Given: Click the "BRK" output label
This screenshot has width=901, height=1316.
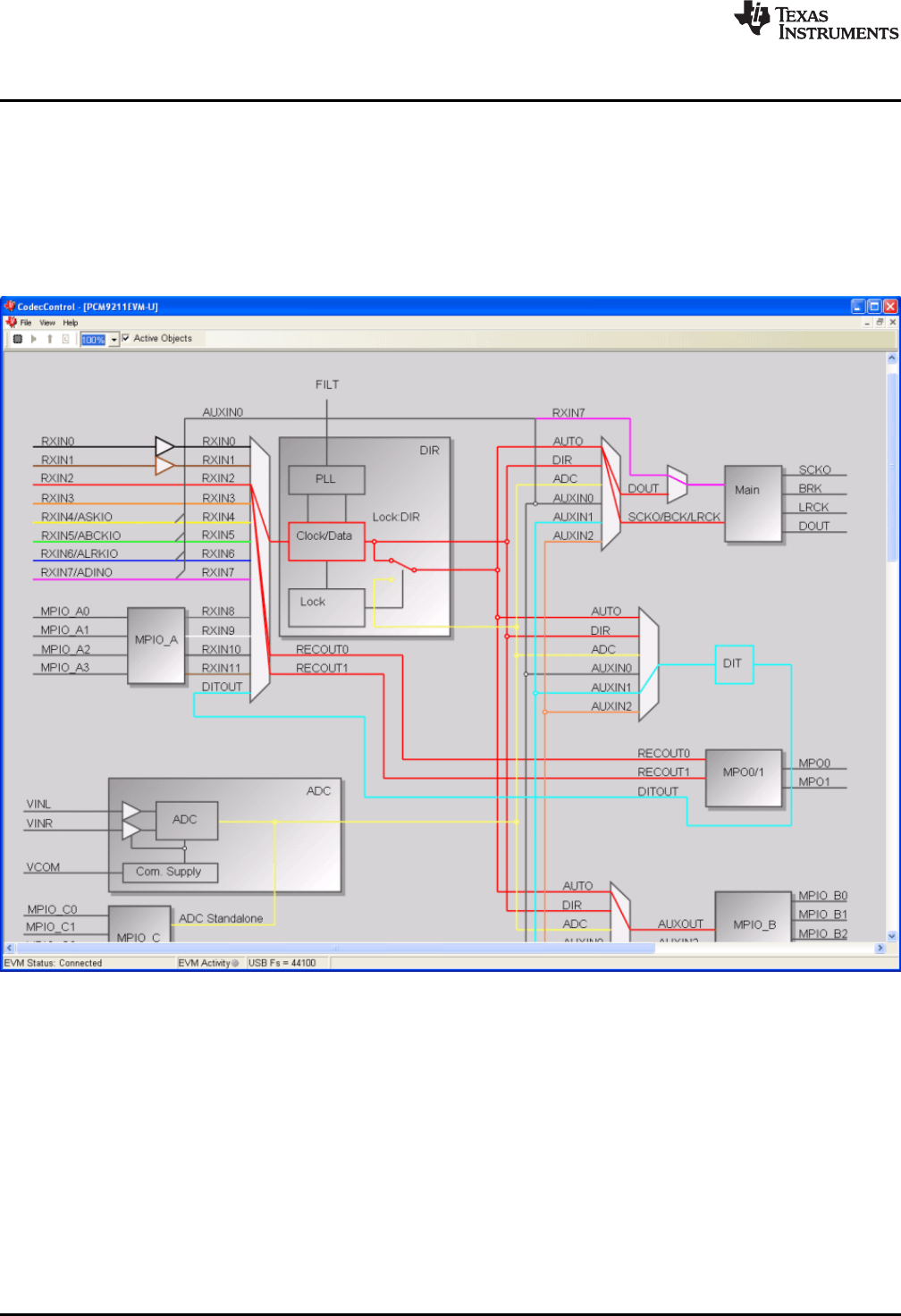Looking at the screenshot, I should pyautogui.click(x=810, y=488).
